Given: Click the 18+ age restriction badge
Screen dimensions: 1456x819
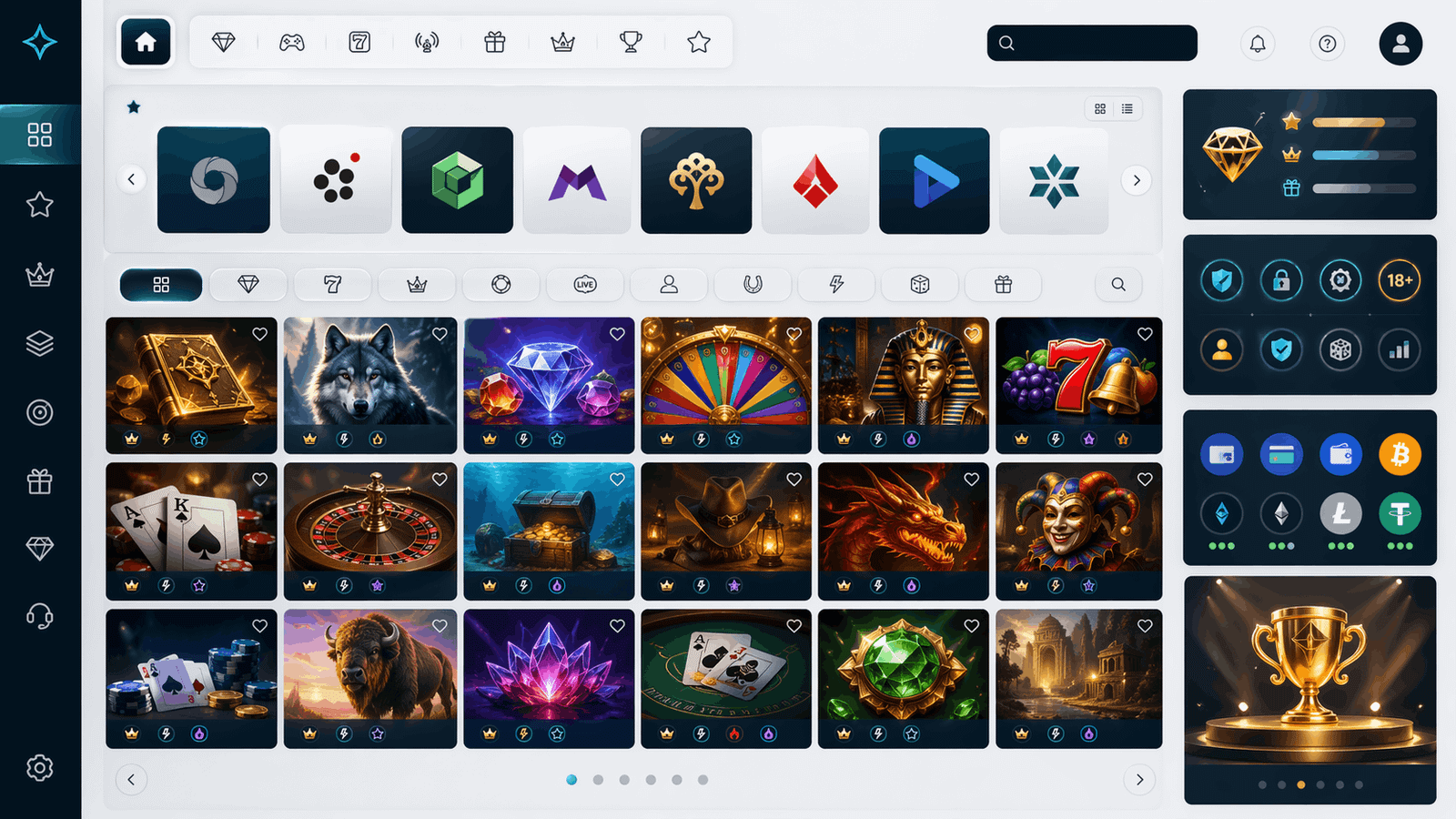Looking at the screenshot, I should [1400, 280].
